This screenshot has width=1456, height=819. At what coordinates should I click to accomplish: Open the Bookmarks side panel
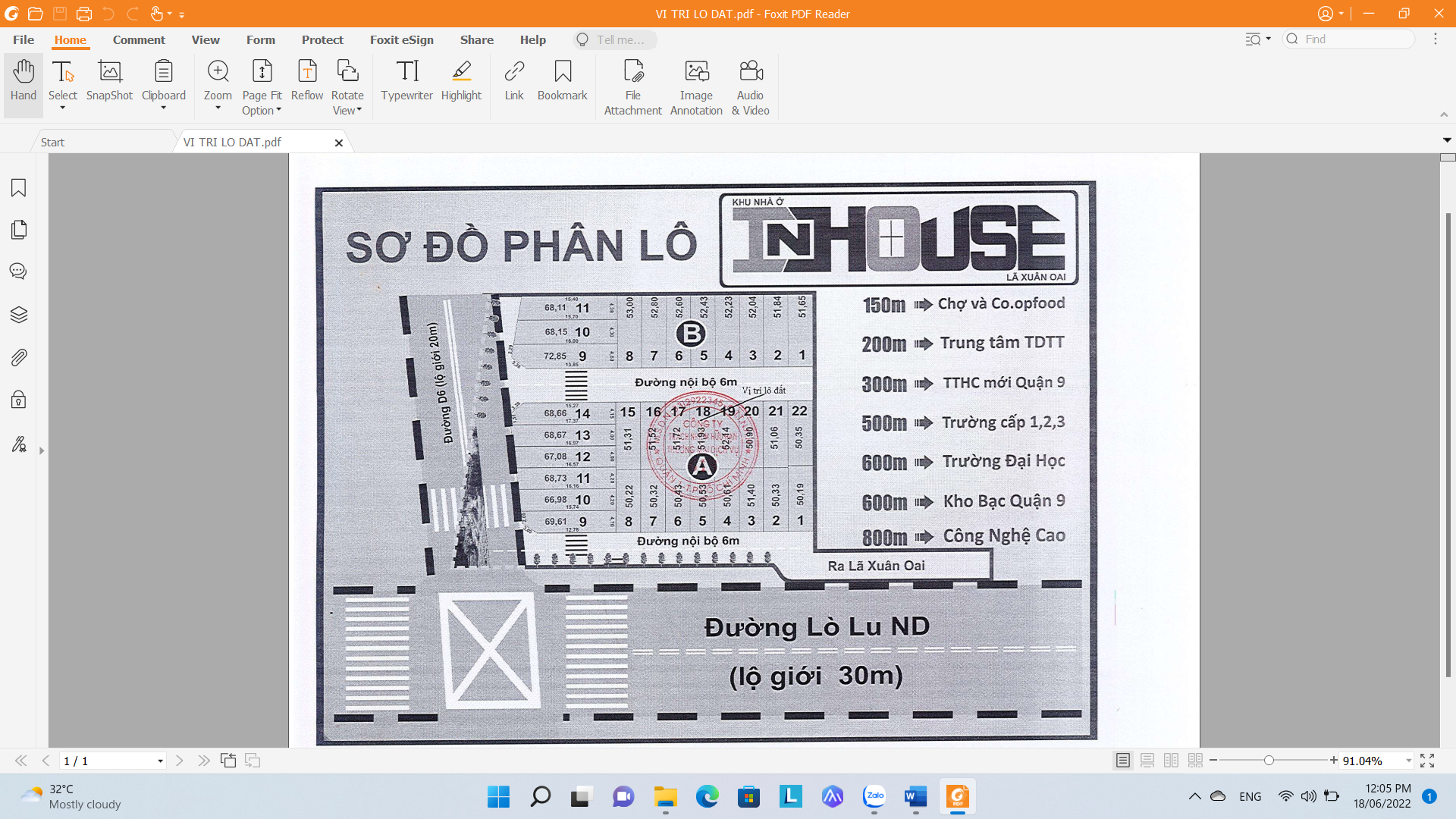tap(19, 188)
